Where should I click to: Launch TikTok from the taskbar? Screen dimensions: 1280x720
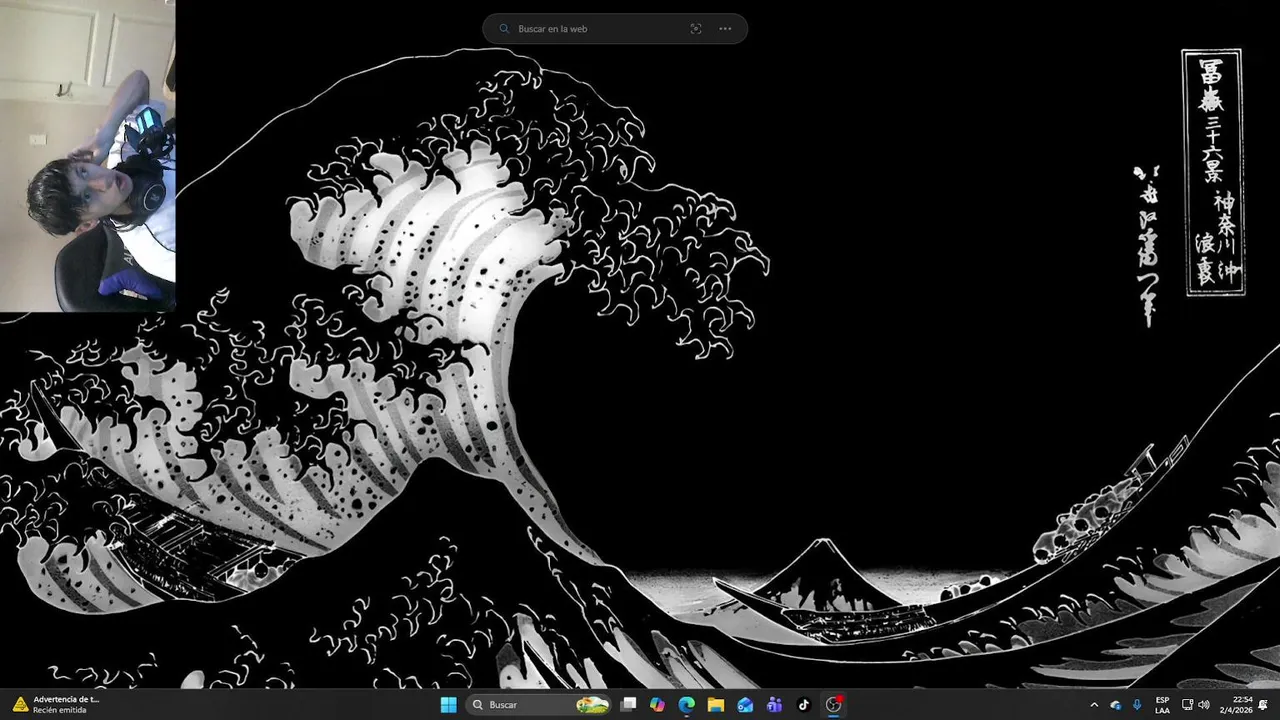[804, 704]
